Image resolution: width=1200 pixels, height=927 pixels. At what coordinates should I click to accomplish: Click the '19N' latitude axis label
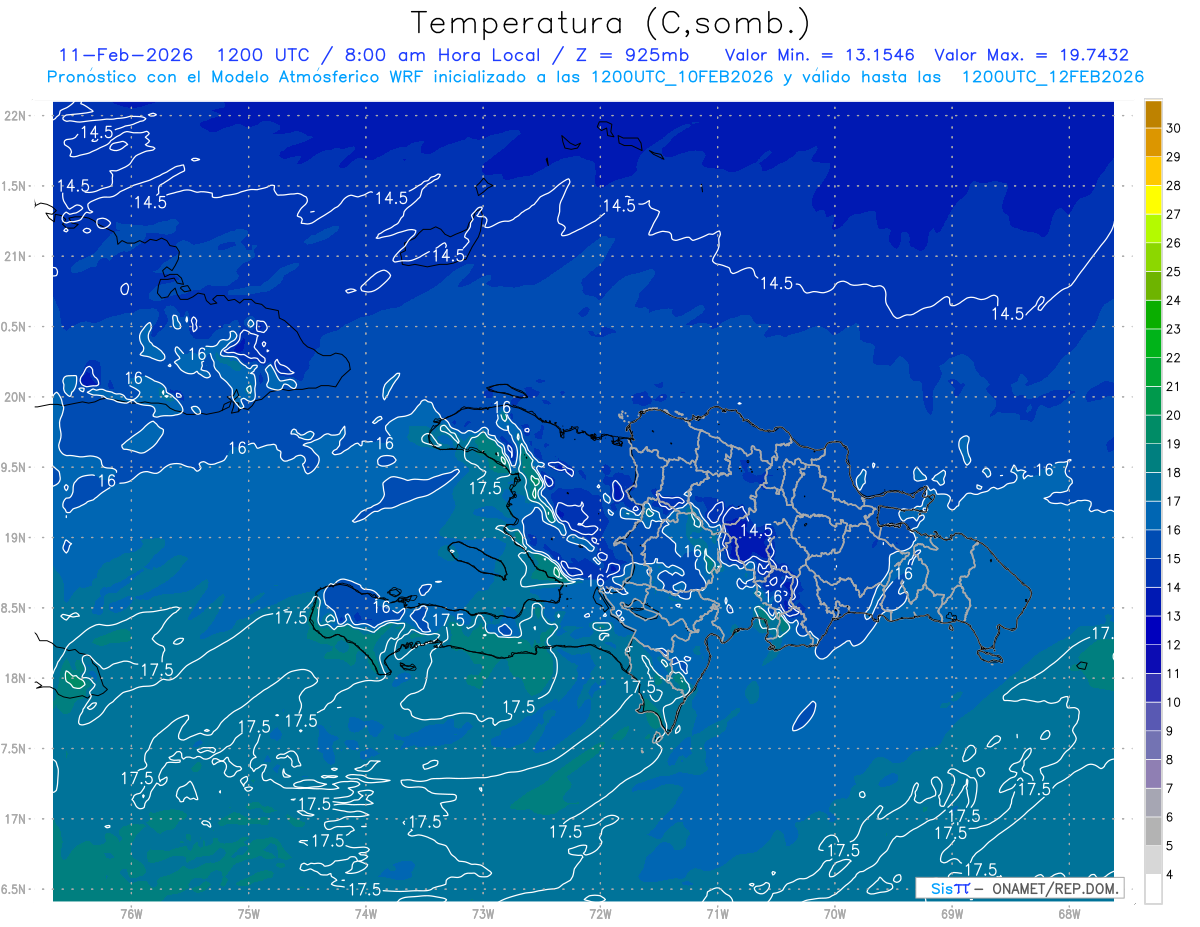tap(15, 537)
